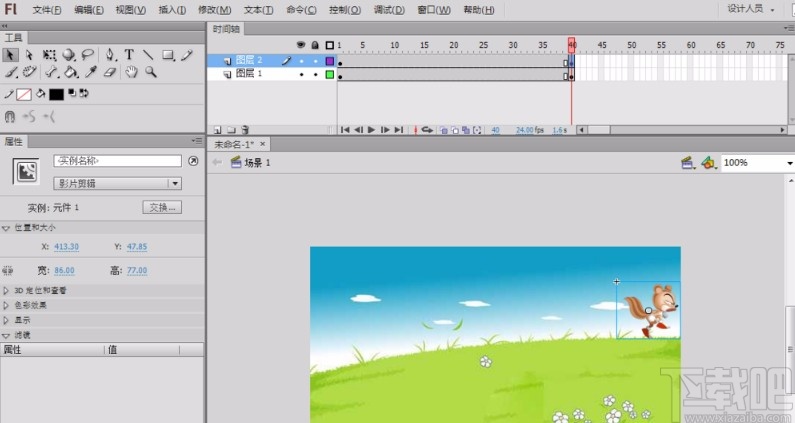This screenshot has width=795, height=423.
Task: Toggle the timeline loop button
Action: (x=427, y=130)
